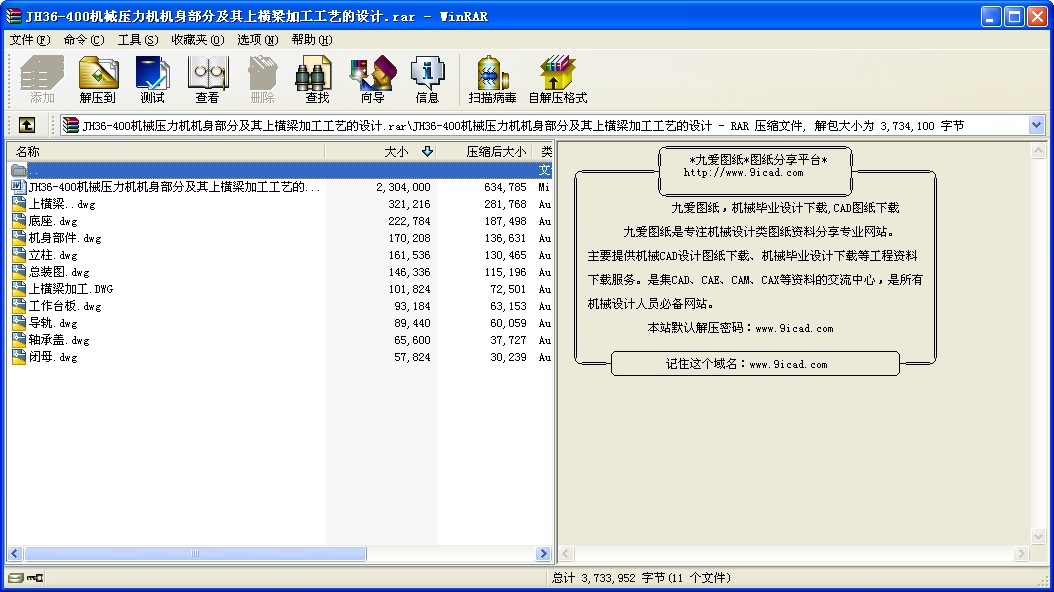The image size is (1054, 592).
Task: Expand the archive path dropdown arrow
Action: [x=1036, y=125]
